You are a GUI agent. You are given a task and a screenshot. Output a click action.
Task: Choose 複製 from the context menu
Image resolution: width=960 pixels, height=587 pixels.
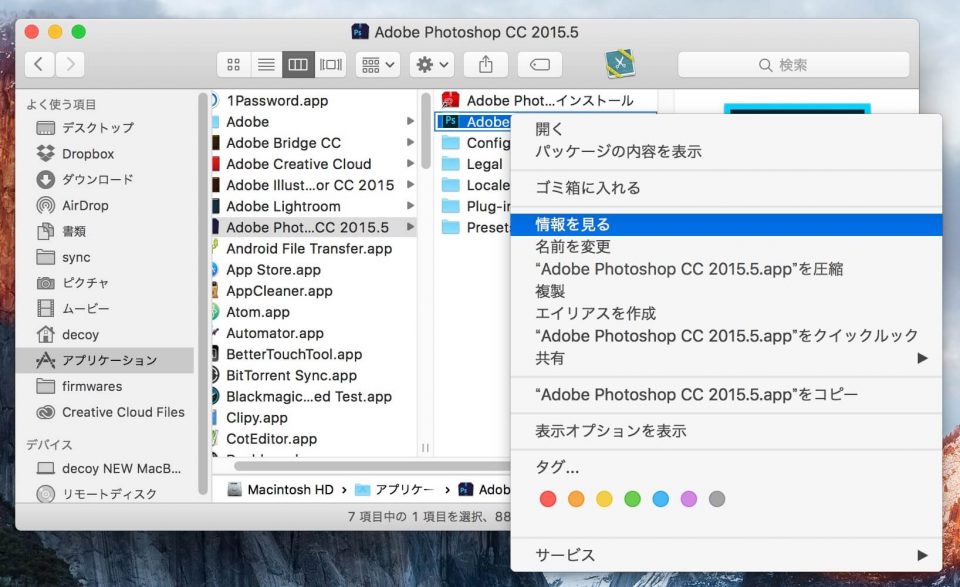[x=726, y=291]
